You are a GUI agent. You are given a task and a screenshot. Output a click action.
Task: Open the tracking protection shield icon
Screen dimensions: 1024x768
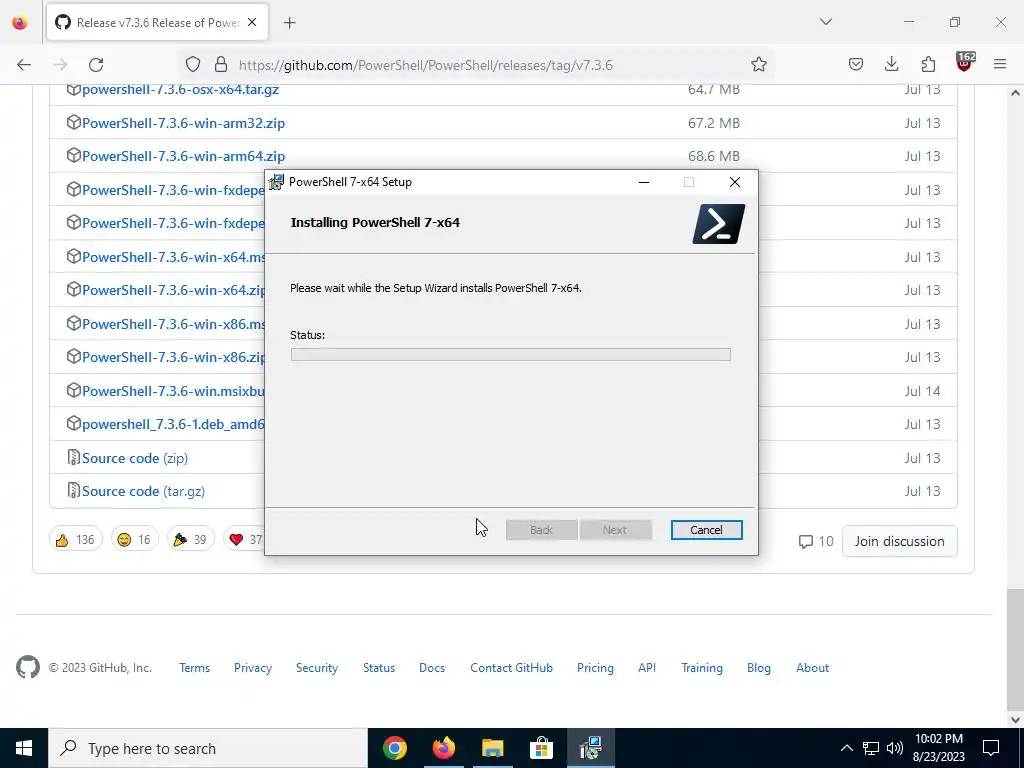pos(193,65)
